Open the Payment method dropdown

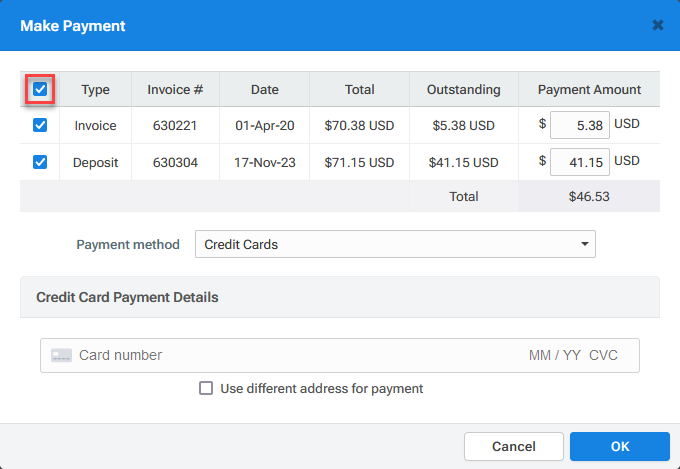[394, 244]
